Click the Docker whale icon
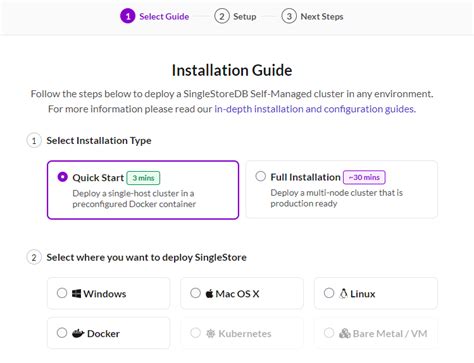The width and height of the screenshot is (474, 363). (x=78, y=333)
